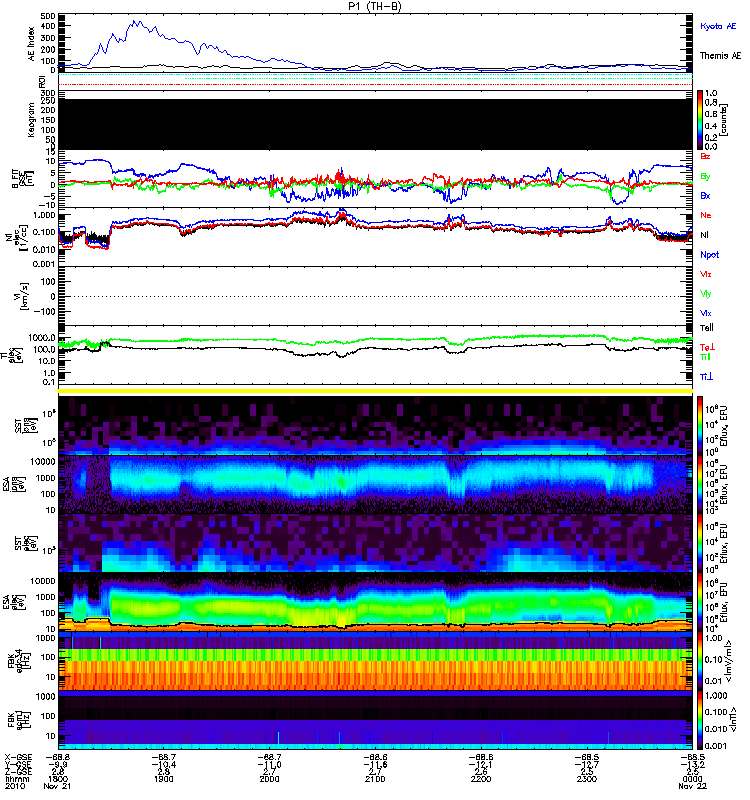Click the empty ion velocity Vi panel
The width and height of the screenshot is (750, 800).
point(375,296)
